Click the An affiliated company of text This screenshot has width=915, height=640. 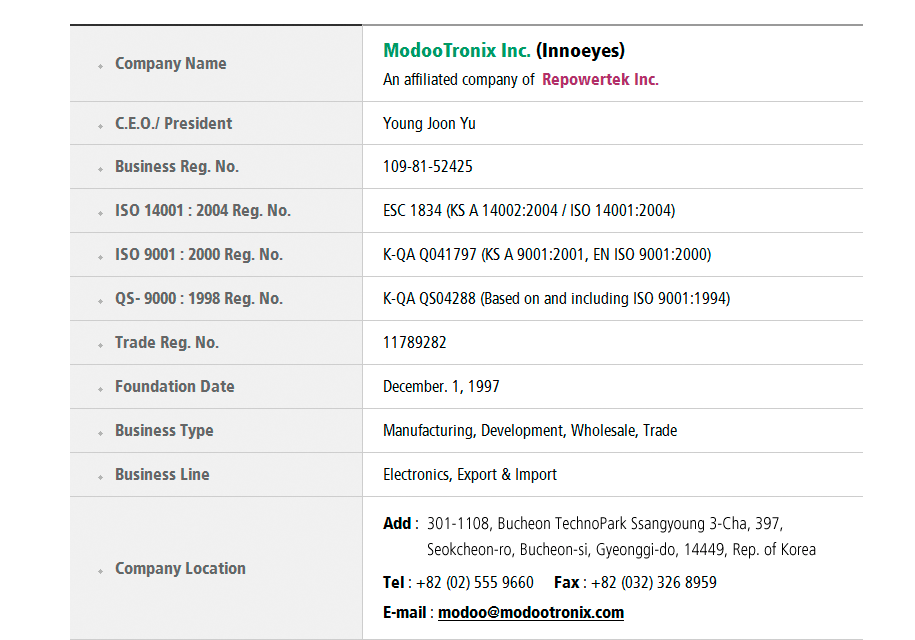pos(459,79)
